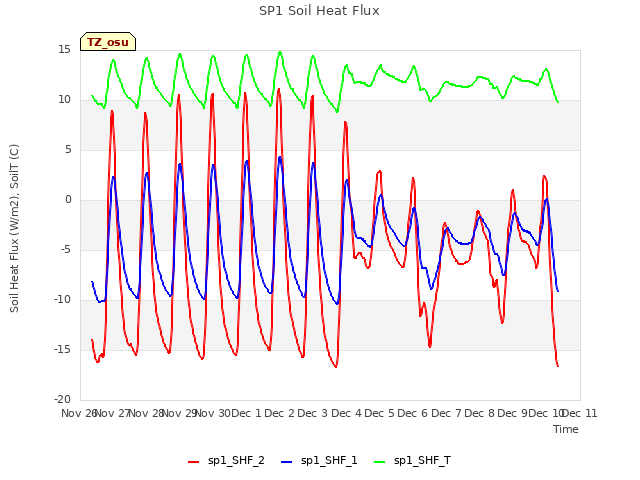Click the -20 y-axis tick label
Screen dimensions: 640x480
[x=62, y=399]
